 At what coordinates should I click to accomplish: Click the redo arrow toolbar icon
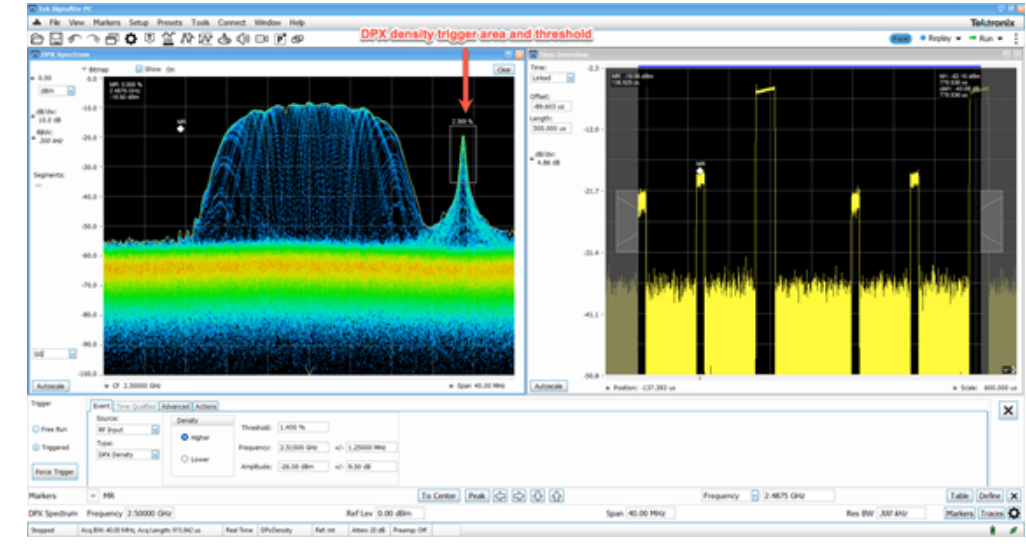pyautogui.click(x=94, y=39)
